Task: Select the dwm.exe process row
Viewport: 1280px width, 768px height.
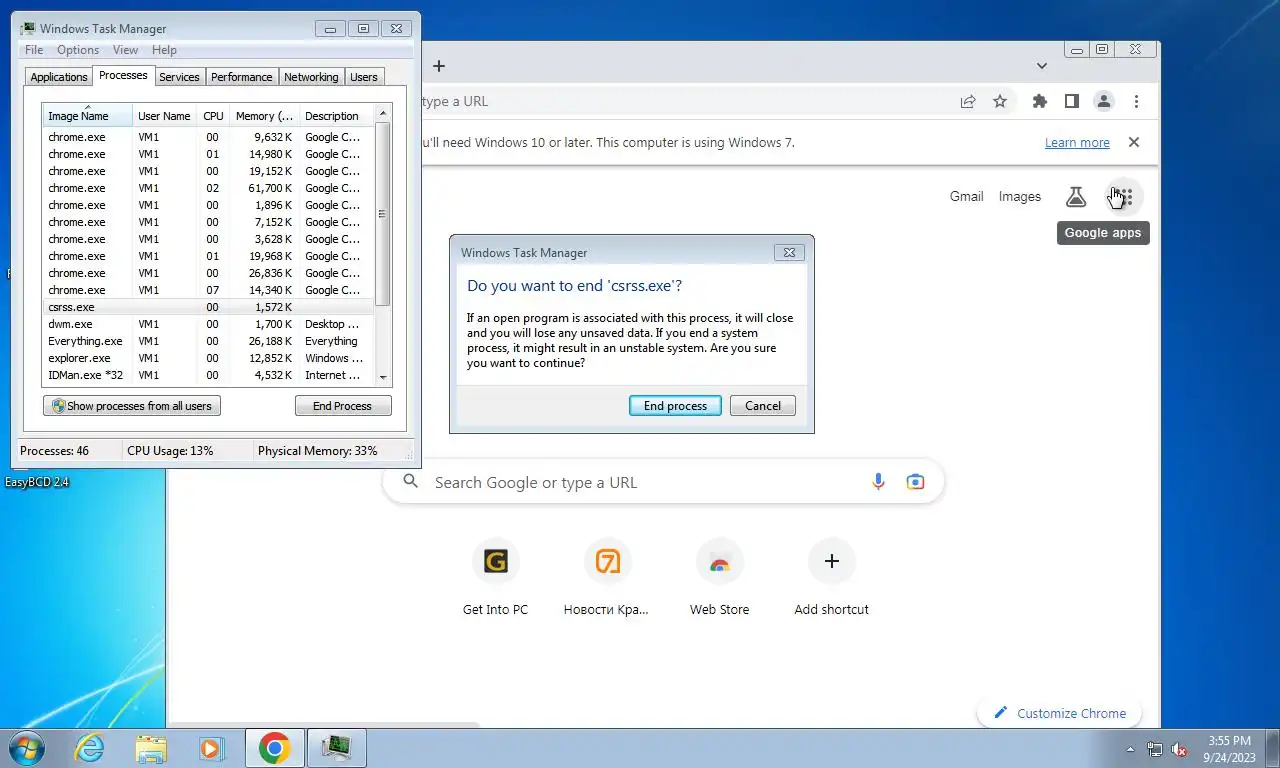Action: coord(208,324)
